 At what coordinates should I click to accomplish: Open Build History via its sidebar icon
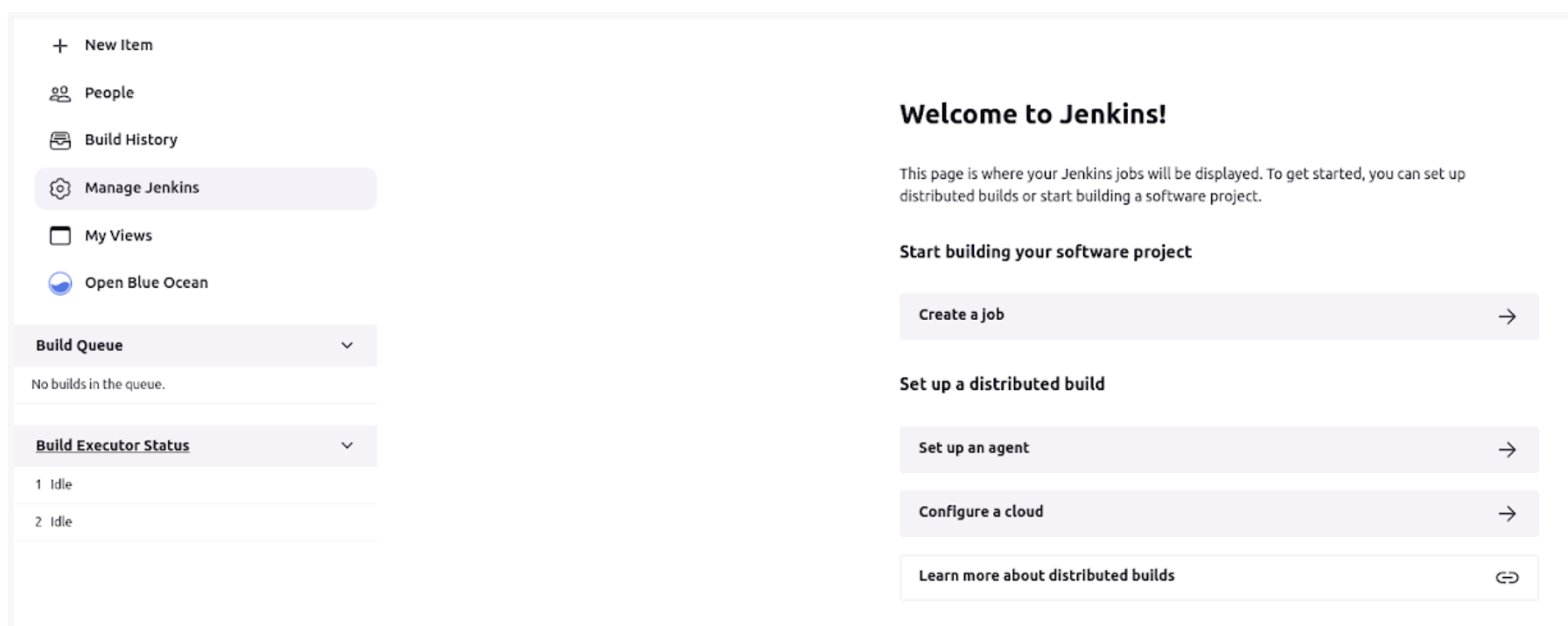pyautogui.click(x=58, y=139)
